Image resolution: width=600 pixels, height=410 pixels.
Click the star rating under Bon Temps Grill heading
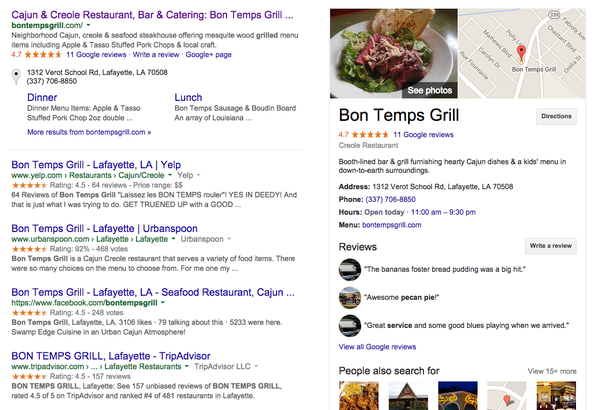coord(370,135)
